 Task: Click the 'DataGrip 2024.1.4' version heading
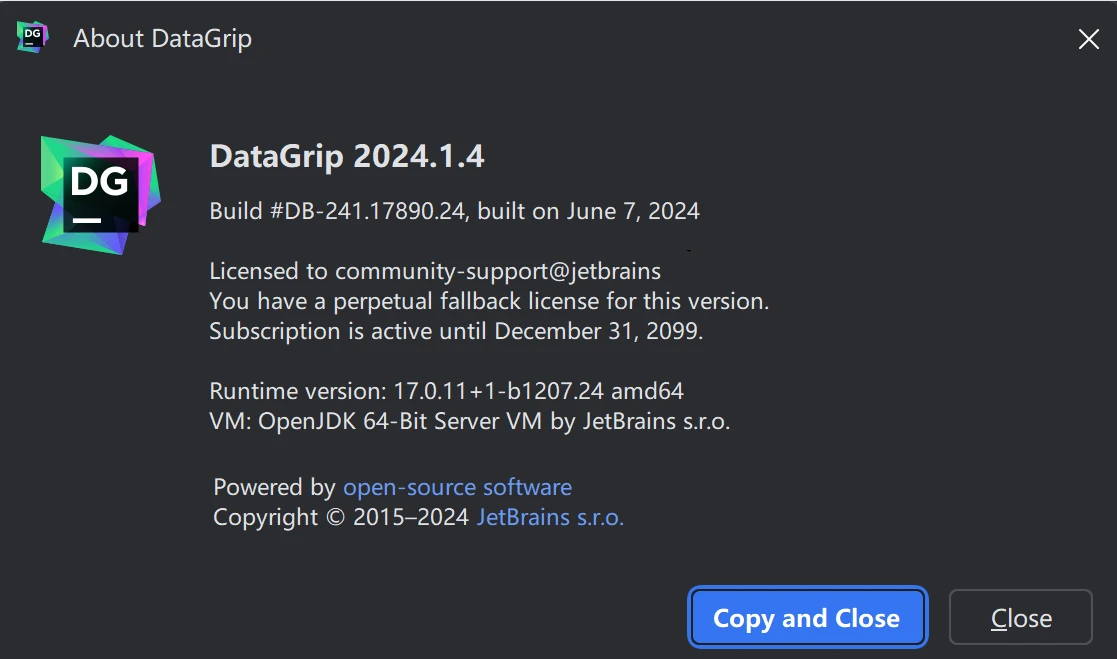(x=347, y=157)
